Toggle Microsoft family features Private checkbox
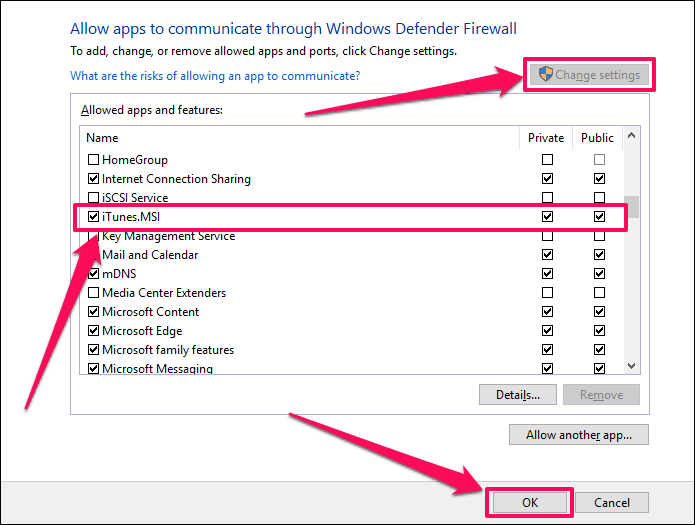 tap(547, 350)
